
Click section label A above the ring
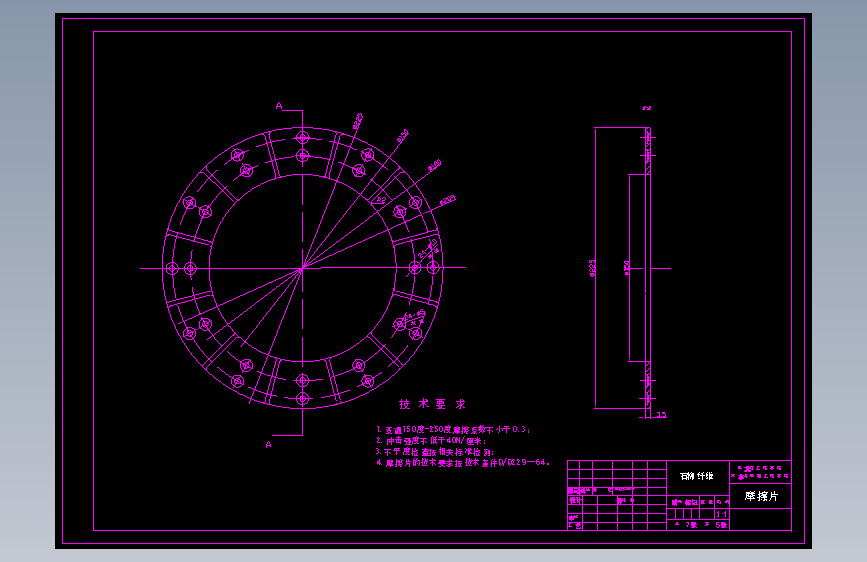[279, 106]
